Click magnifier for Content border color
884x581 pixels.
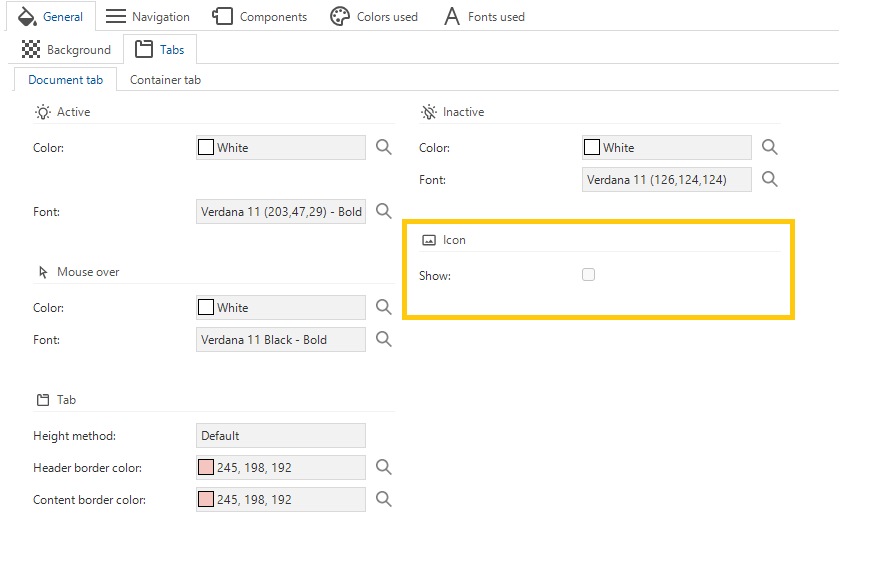[383, 499]
